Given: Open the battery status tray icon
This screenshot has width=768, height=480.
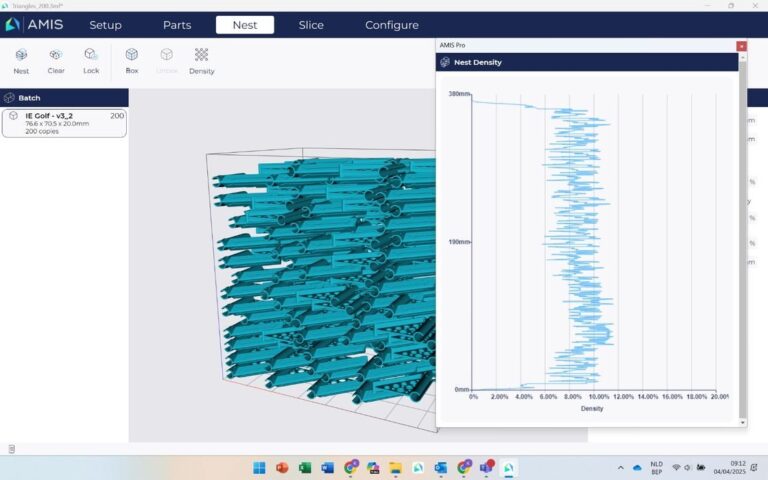Looking at the screenshot, I should point(701,468).
